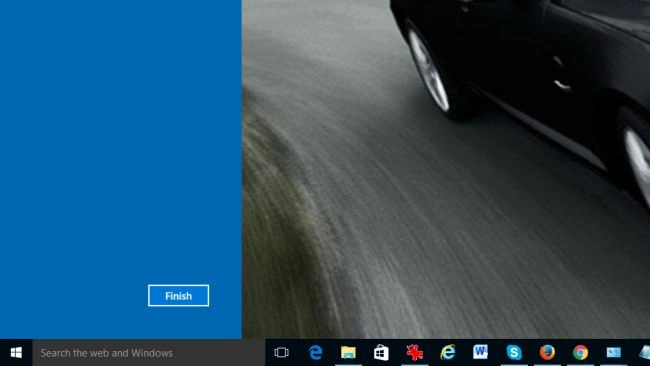650x366 pixels.
Task: Launch Microsoft Edge from the taskbar
Action: click(x=315, y=353)
